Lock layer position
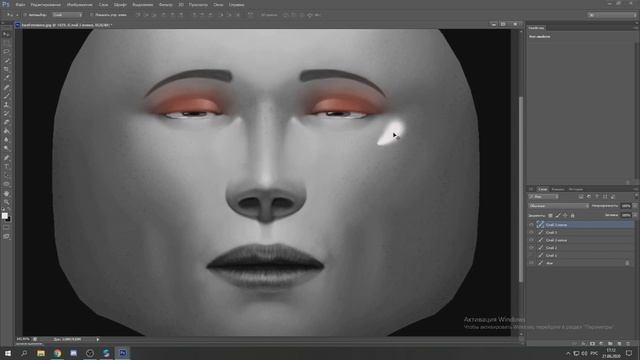Image resolution: width=640 pixels, height=360 pixels. [565, 215]
